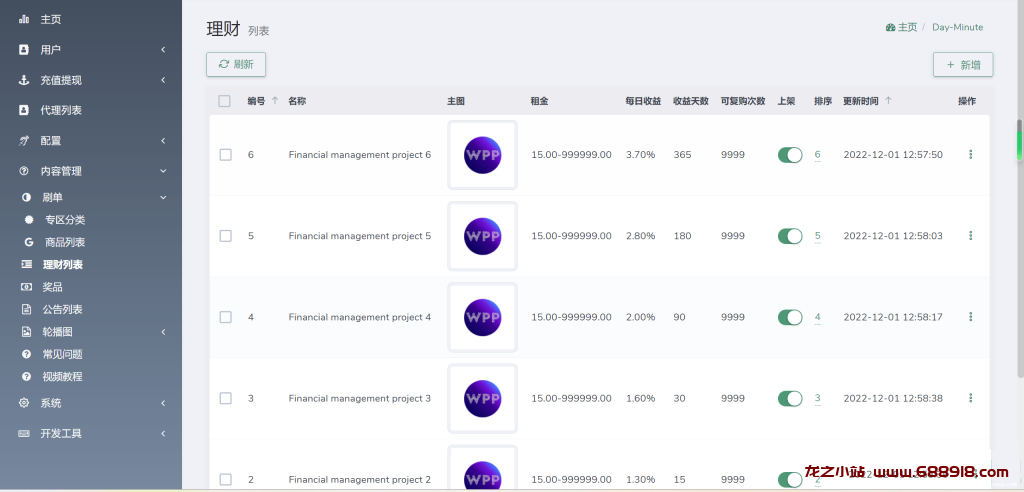The width and height of the screenshot is (1024, 492).
Task: Click the user icon beside 用户
Action: coord(24,50)
